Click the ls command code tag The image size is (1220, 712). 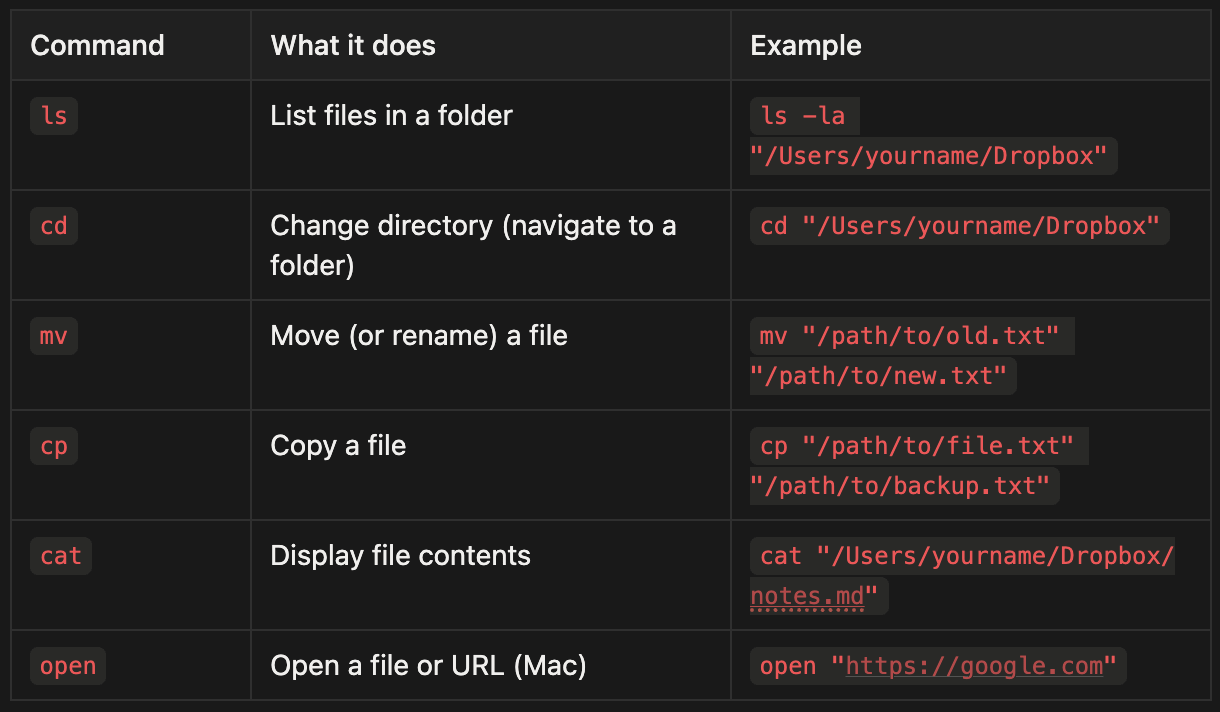54,116
